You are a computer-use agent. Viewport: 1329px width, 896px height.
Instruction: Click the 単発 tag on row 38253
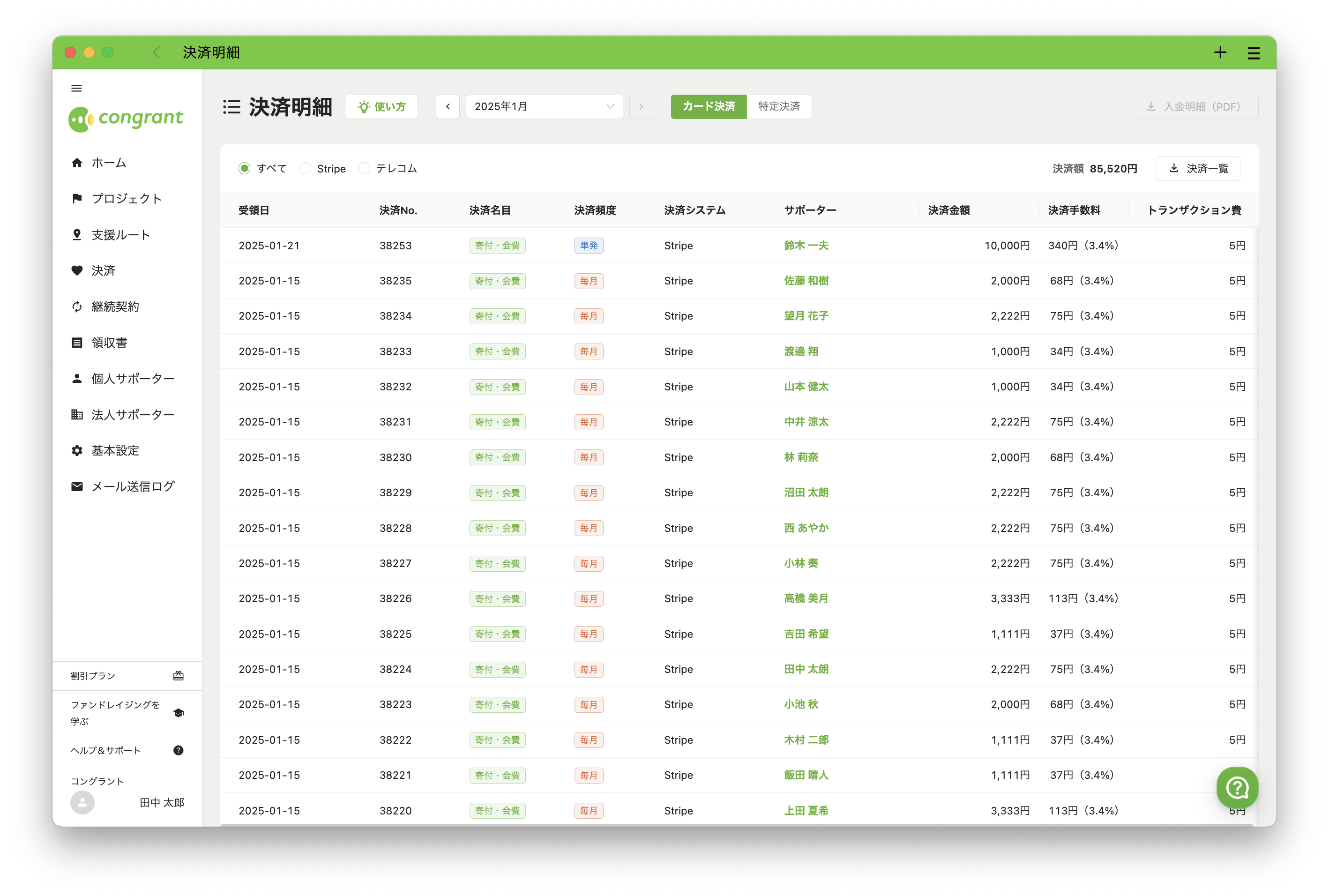tap(589, 246)
